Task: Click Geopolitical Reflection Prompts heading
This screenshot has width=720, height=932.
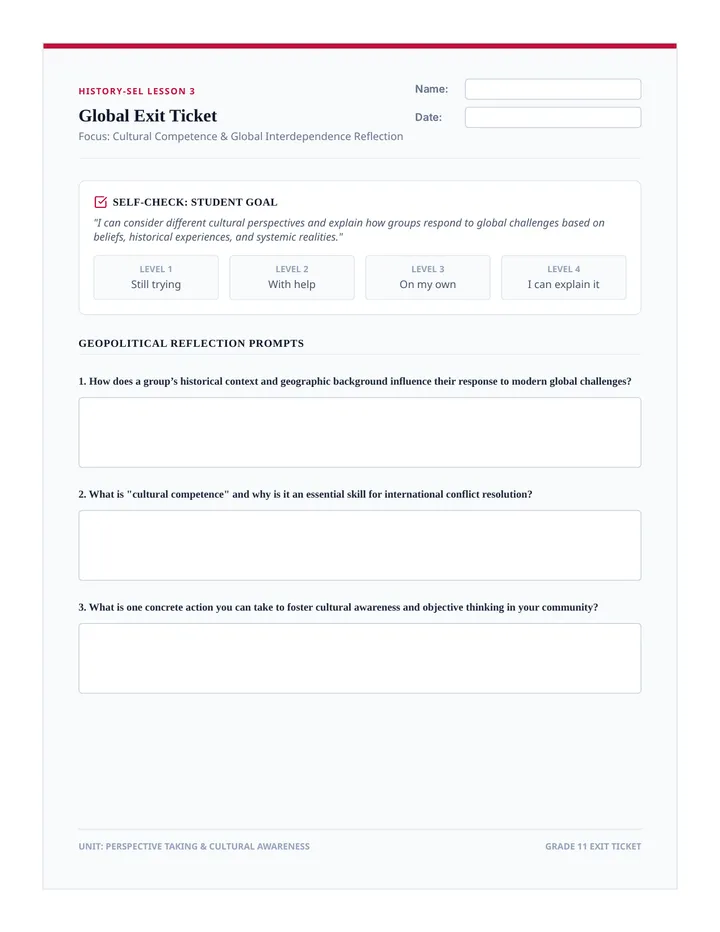Action: coord(191,343)
